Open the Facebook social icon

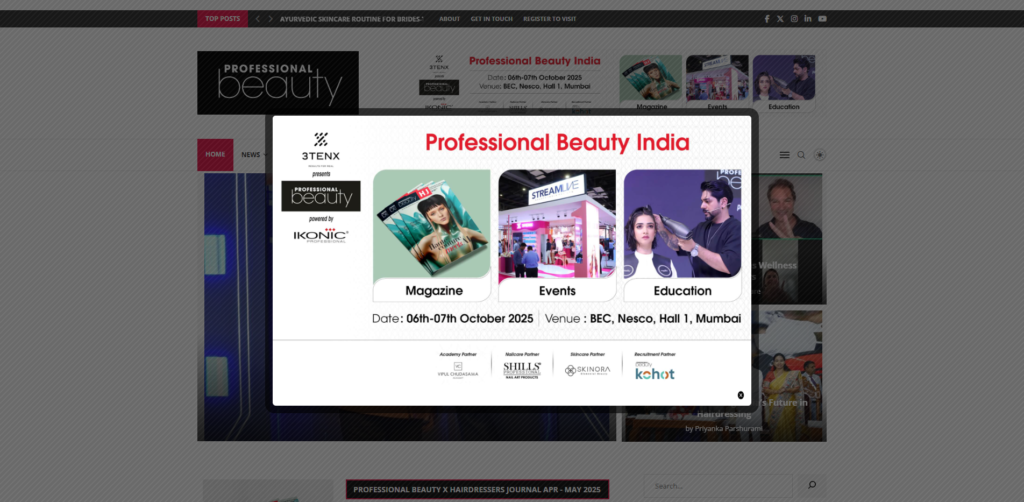click(767, 19)
